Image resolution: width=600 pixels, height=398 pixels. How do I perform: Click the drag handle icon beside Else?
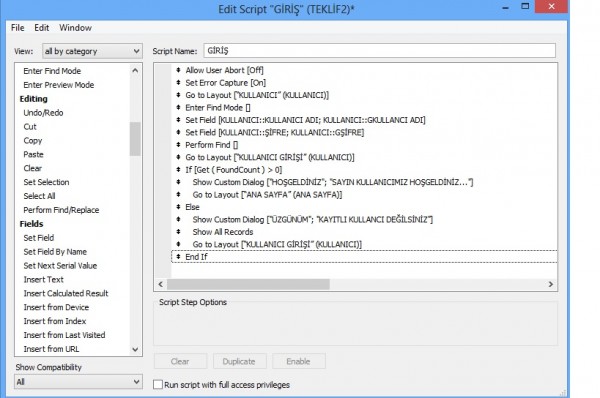click(178, 207)
